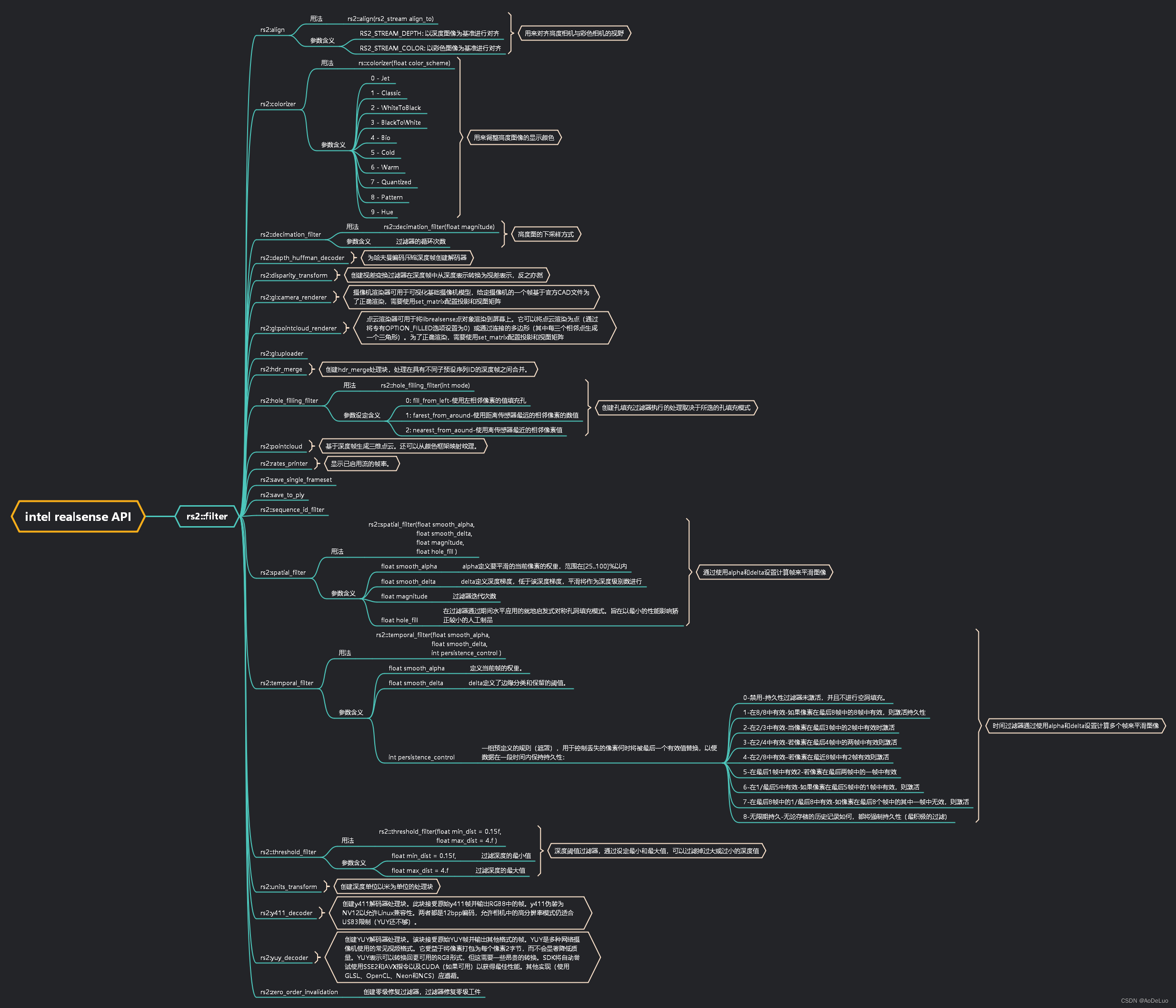Click the '5 - Cold' entry
The width and height of the screenshot is (1176, 1008).
point(382,153)
